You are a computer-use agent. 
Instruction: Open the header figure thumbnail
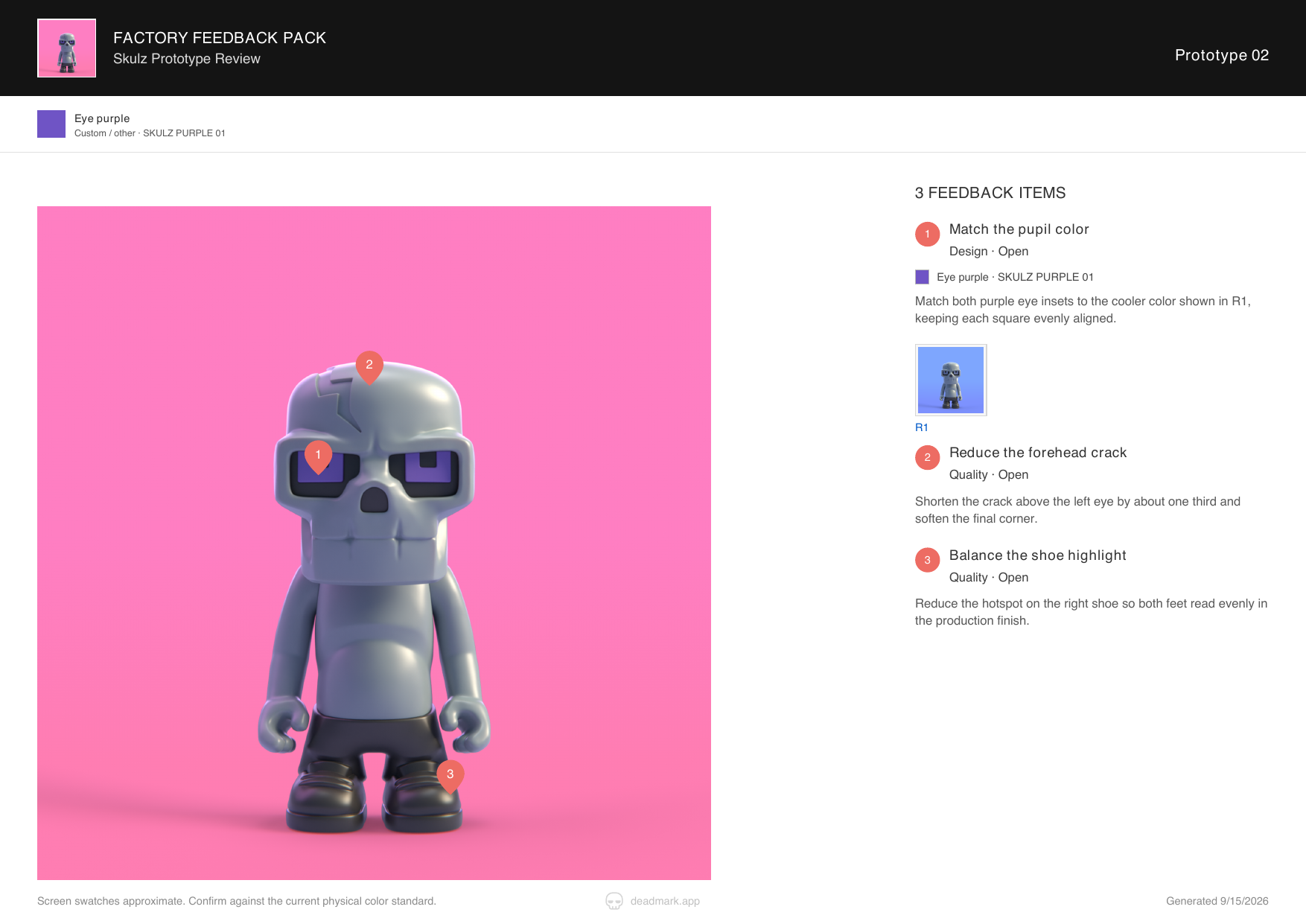(67, 48)
